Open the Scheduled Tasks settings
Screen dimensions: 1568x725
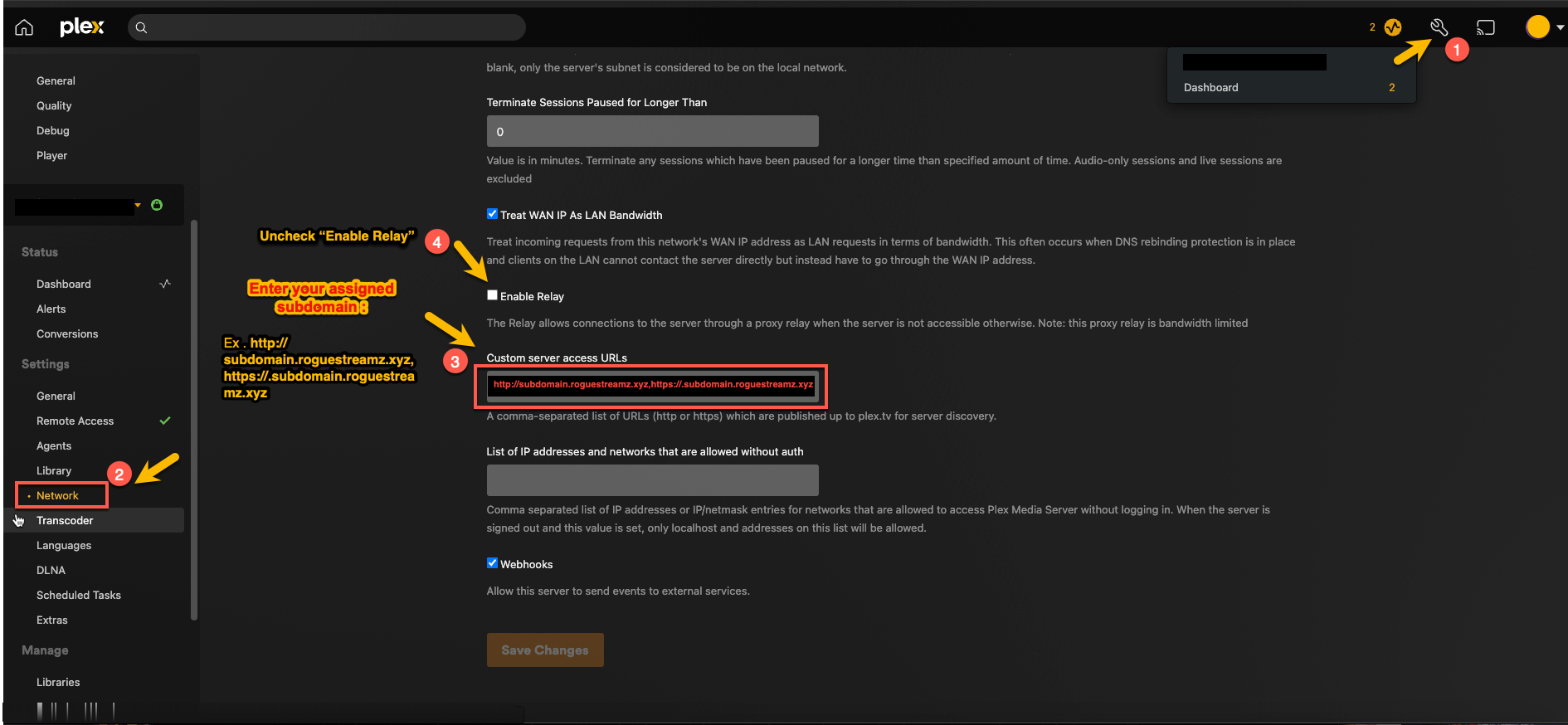coord(79,595)
